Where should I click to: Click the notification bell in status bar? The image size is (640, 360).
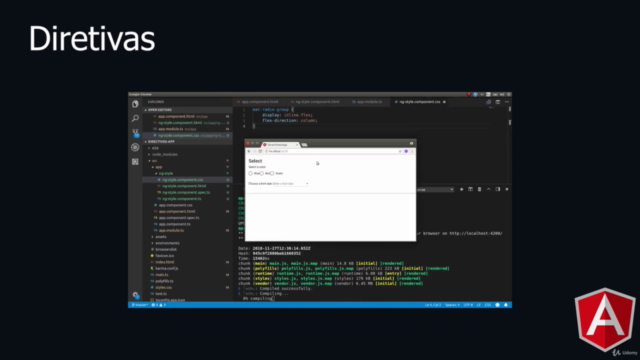506,305
